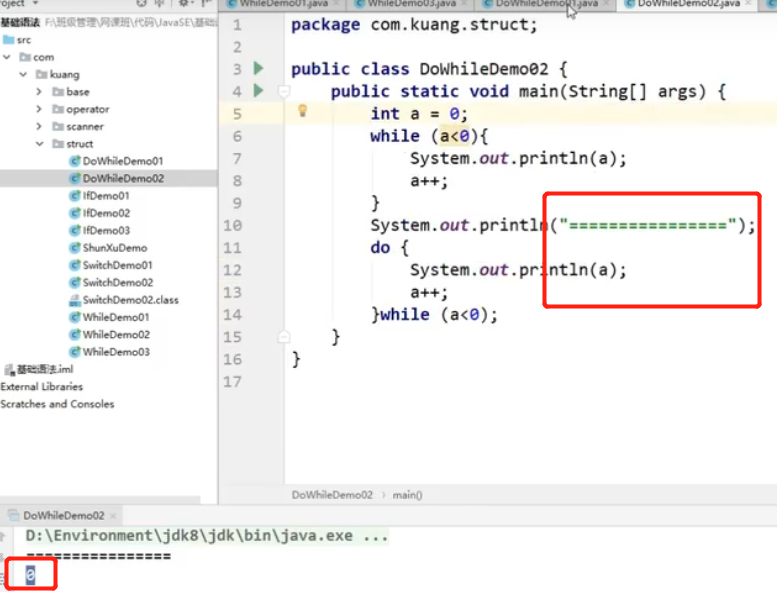This screenshot has width=777, height=592.
Task: Run main method from line 4 gutter arrow
Action: (258, 91)
